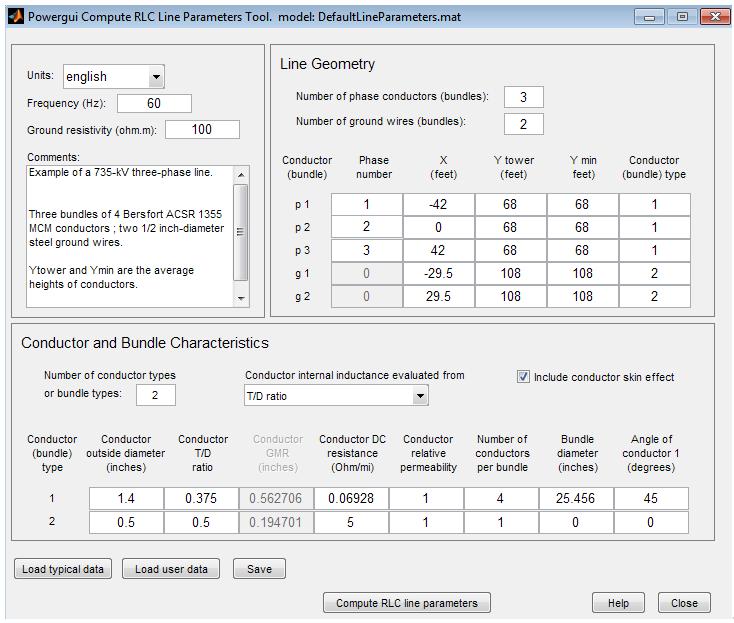Screen dimensions: 734x623
Task: Click type 1 relative permeability cell
Action: point(426,498)
